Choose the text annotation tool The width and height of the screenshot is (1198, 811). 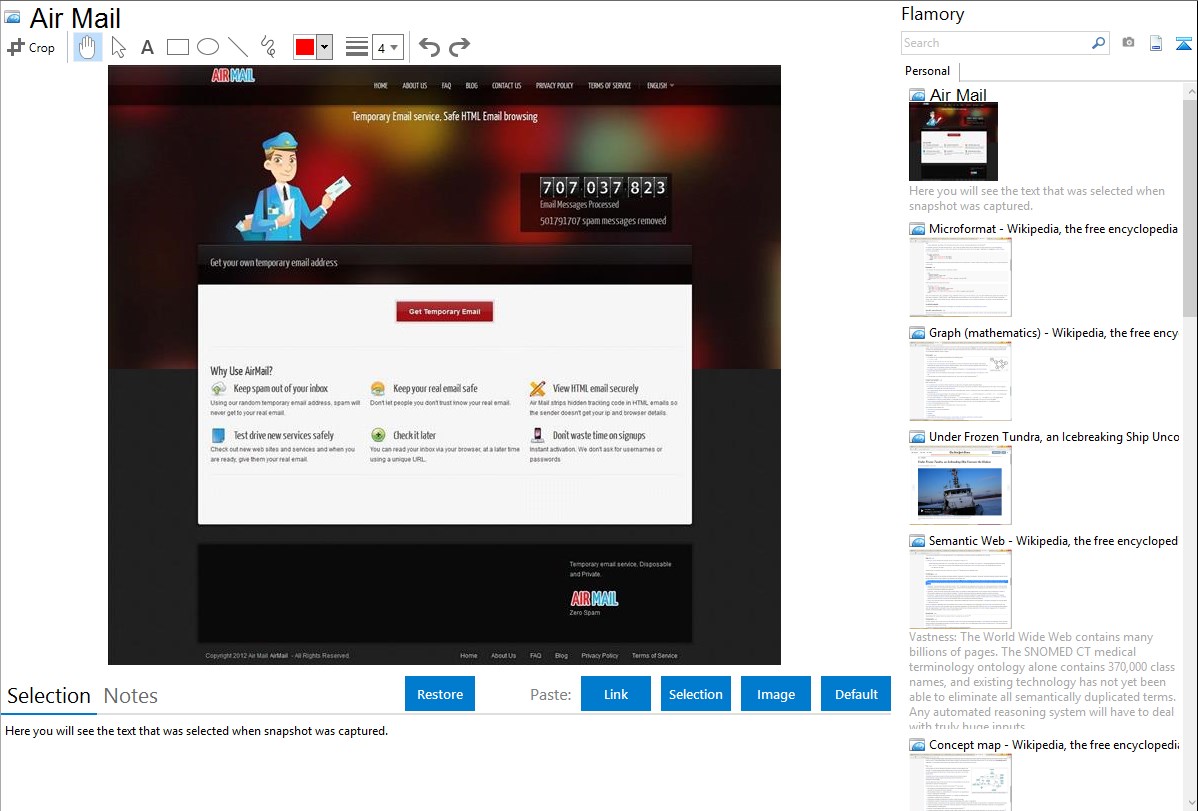[x=147, y=47]
